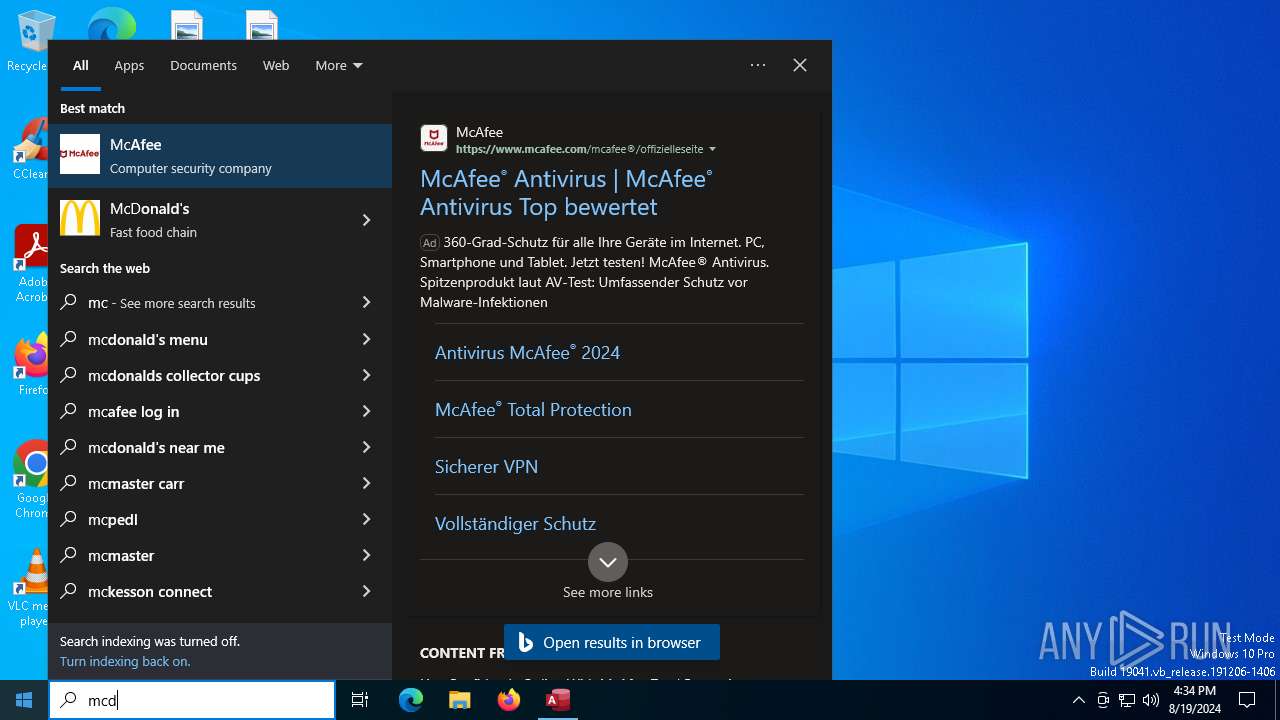
Task: Select the mckesson connect suggestion
Action: point(220,591)
